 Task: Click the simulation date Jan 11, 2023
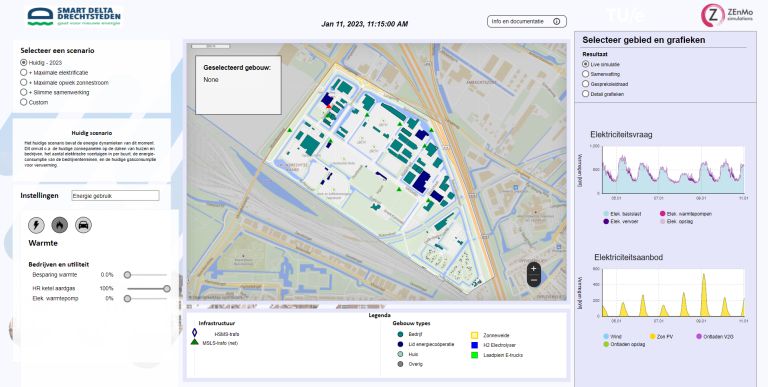(364, 24)
